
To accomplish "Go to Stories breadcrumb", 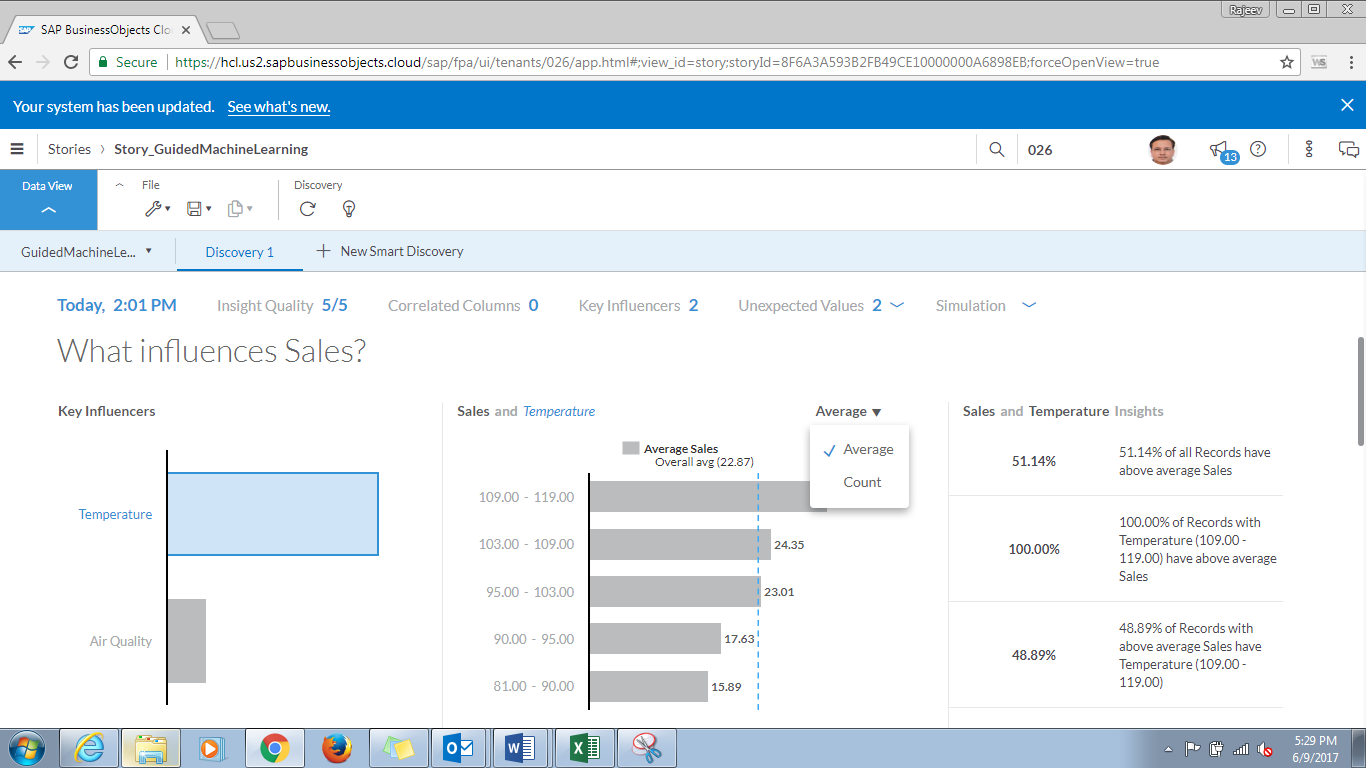I will coord(69,149).
